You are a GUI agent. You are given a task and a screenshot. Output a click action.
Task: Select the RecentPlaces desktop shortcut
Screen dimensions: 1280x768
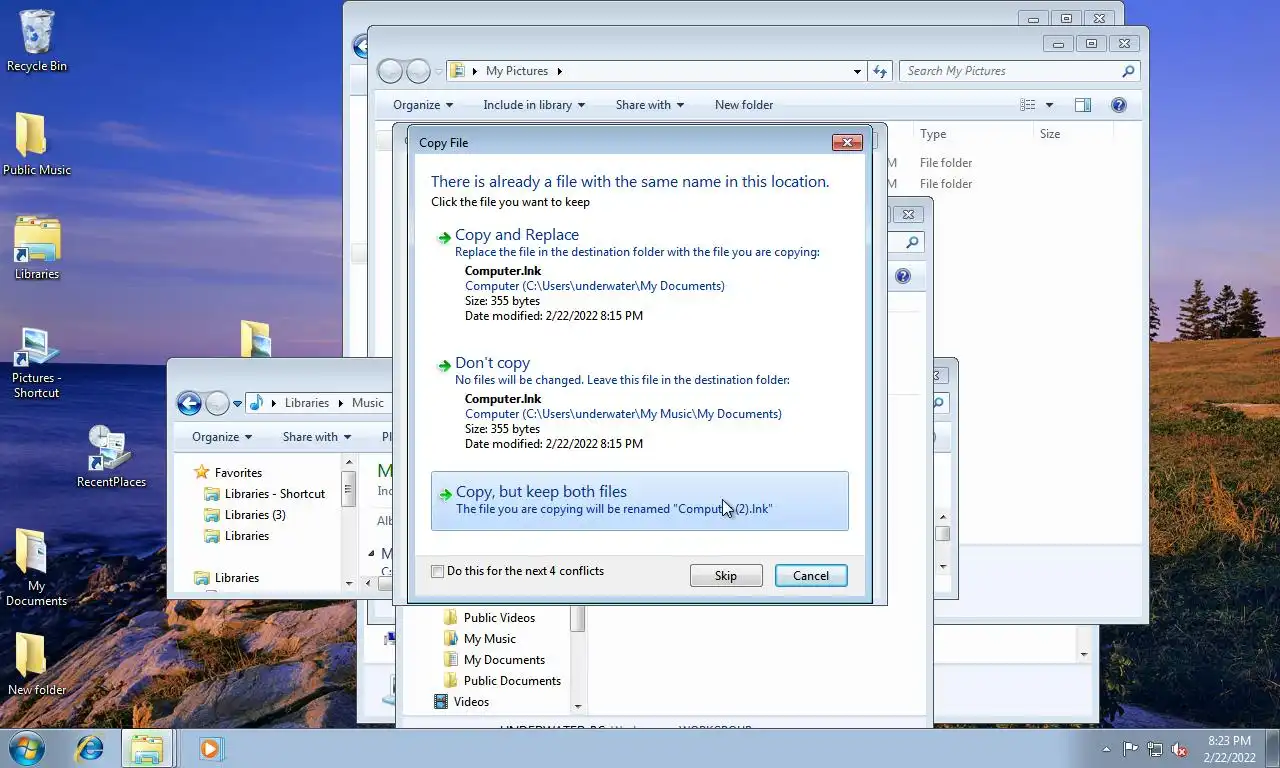[x=111, y=457]
